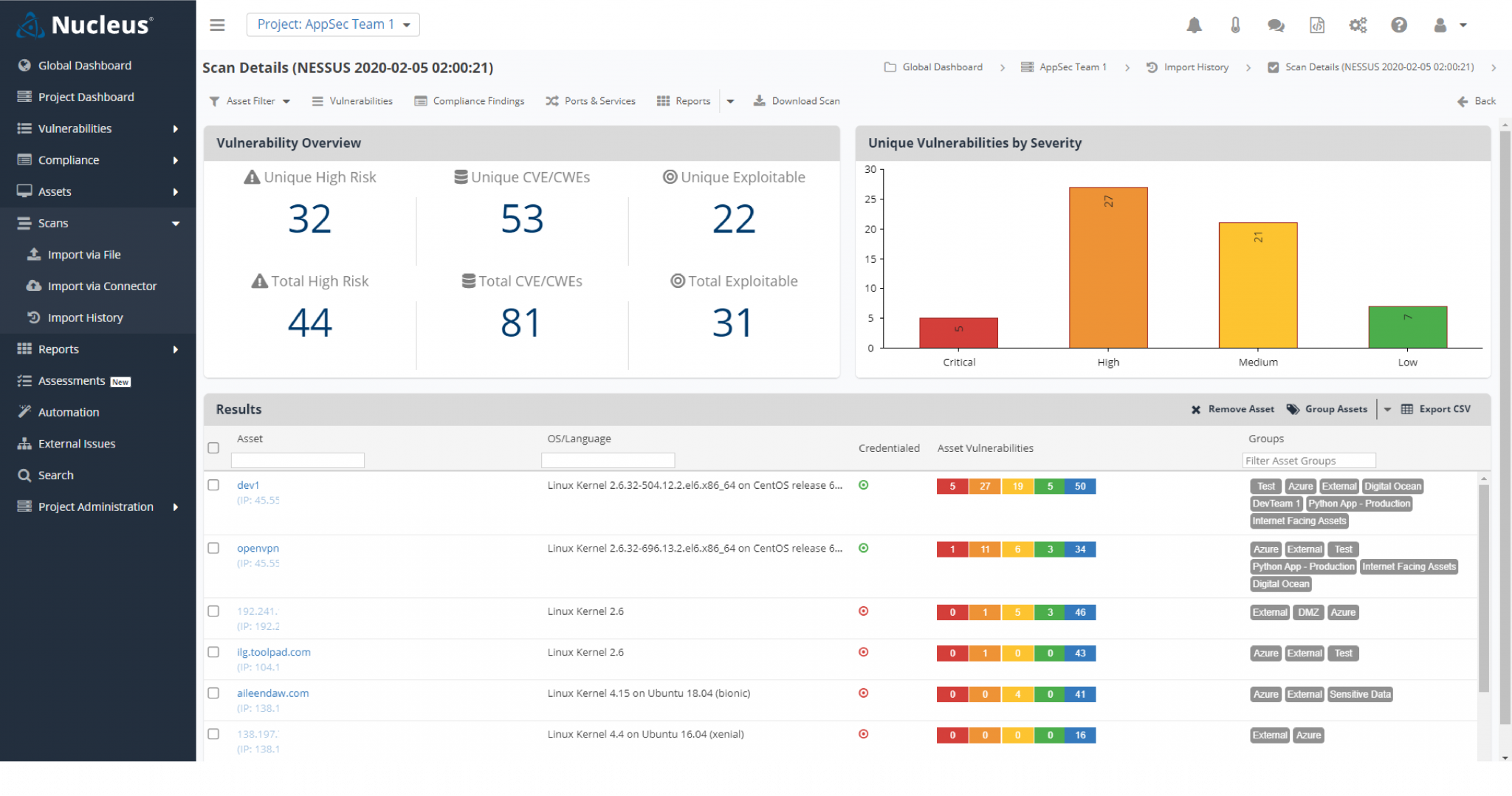Viewport: 1512px width, 796px height.
Task: Click the Project Dashboard sidebar icon
Action: click(24, 97)
